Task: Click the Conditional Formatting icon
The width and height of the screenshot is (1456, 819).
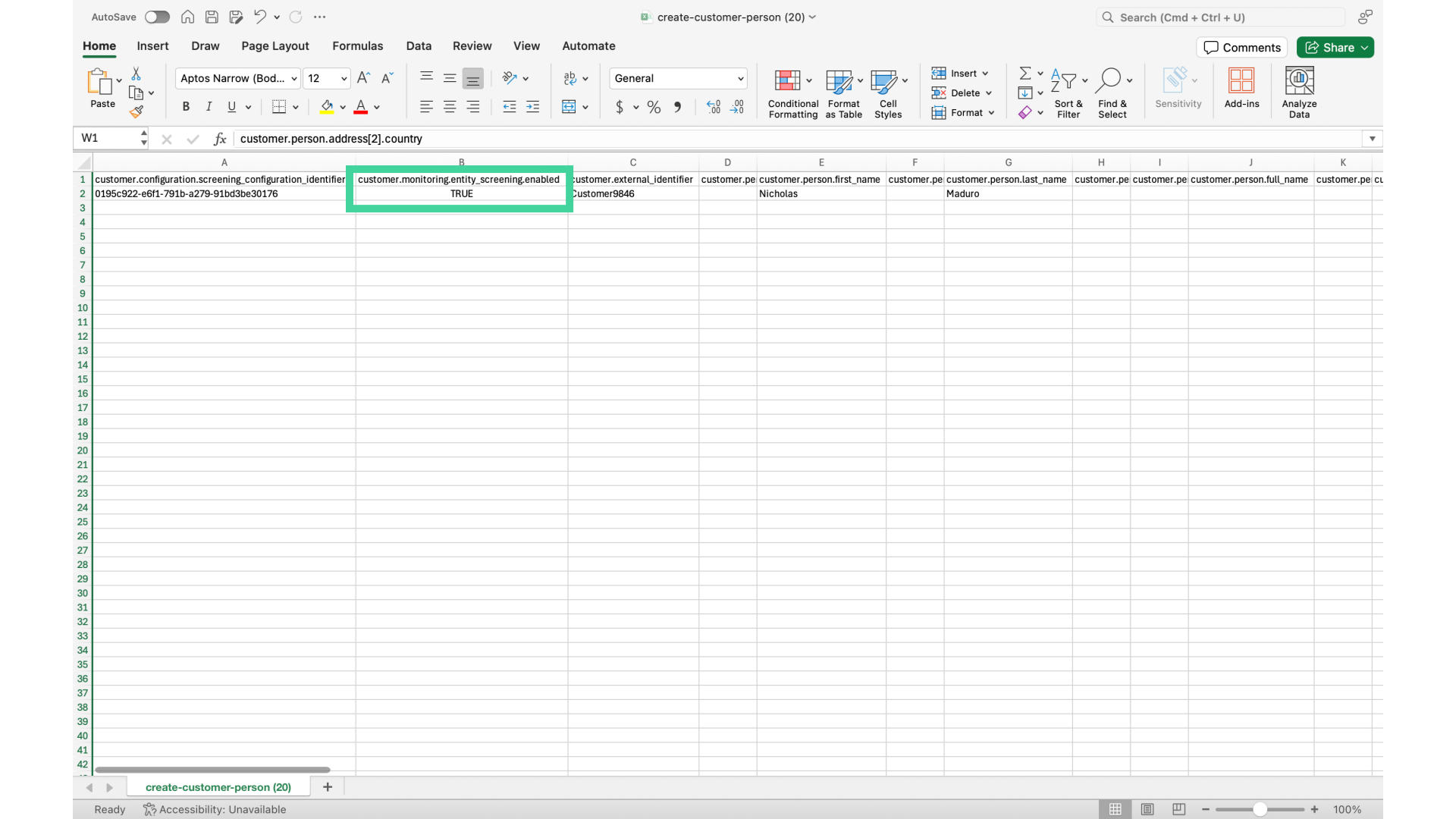Action: (787, 80)
